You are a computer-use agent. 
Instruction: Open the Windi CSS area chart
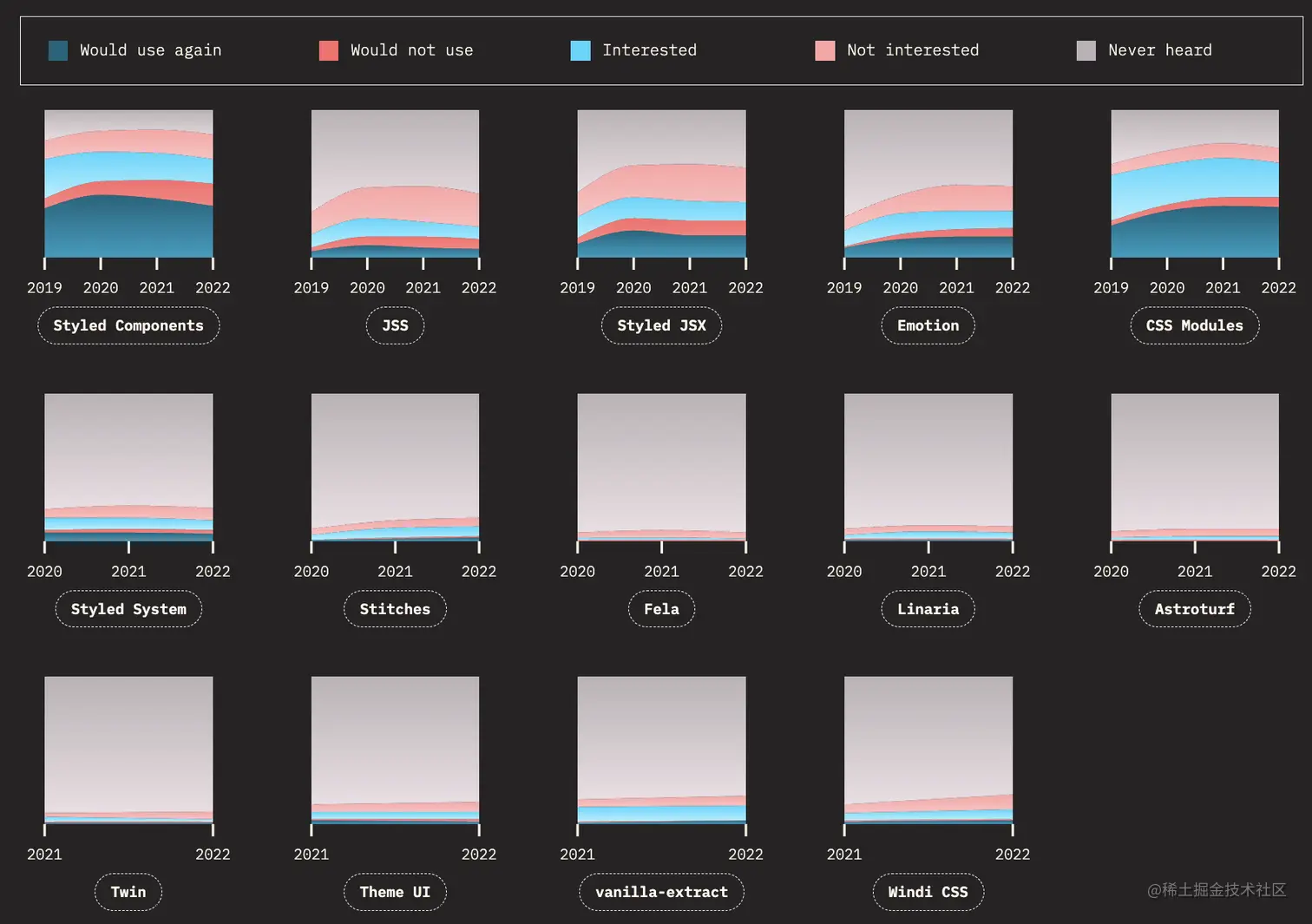coord(928,750)
